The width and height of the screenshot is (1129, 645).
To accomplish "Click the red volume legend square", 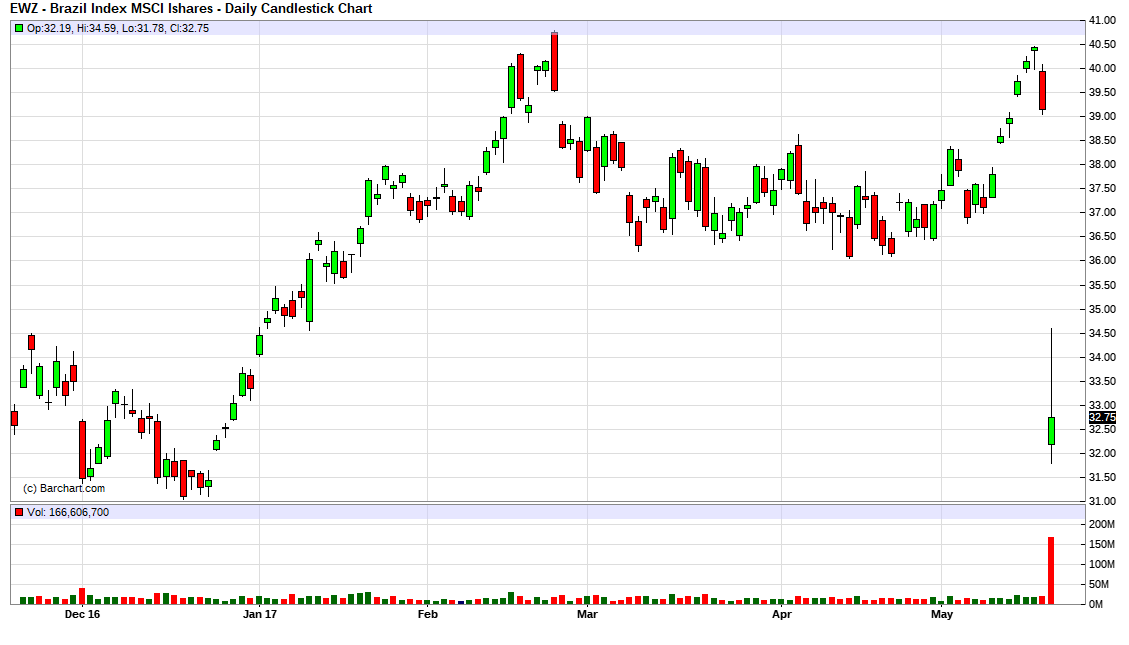I will 19,513.
